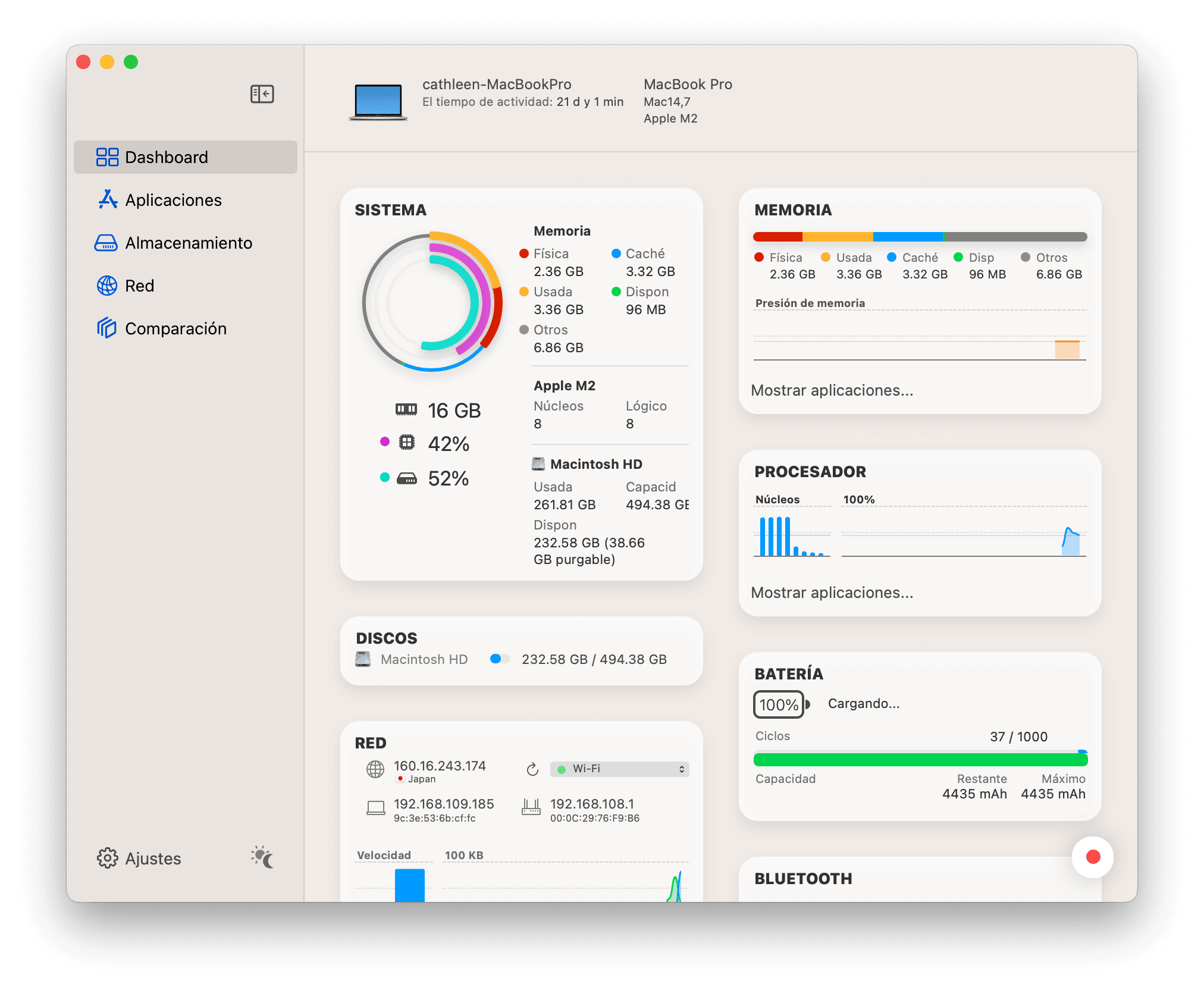This screenshot has width=1204, height=990.
Task: Click the battery 100% indicator icon
Action: coord(781,704)
